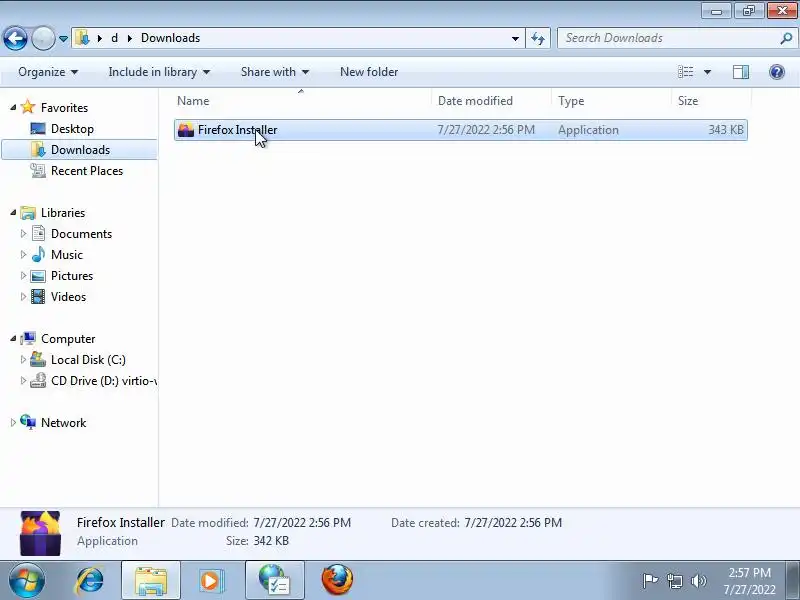Open the Share with menu
Screen dimensions: 800x600
coord(274,72)
